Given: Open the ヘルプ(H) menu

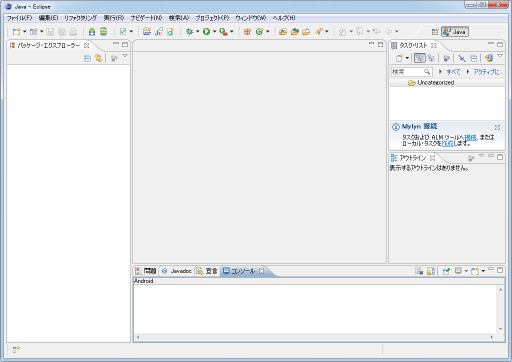Looking at the screenshot, I should pyautogui.click(x=284, y=18).
